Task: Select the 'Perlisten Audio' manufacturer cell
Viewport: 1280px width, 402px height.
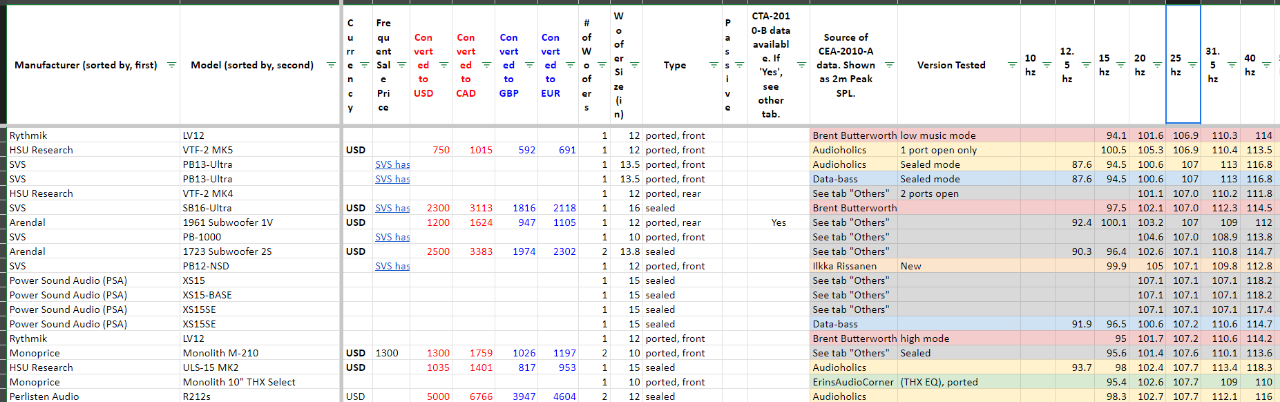Action: pyautogui.click(x=92, y=396)
